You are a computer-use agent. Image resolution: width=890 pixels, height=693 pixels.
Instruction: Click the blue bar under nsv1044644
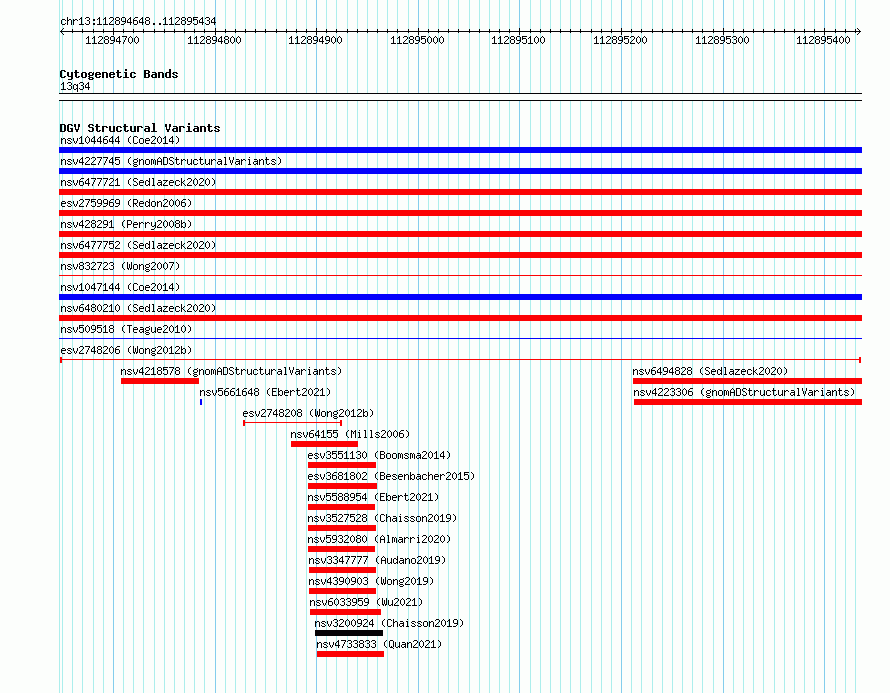coord(460,150)
